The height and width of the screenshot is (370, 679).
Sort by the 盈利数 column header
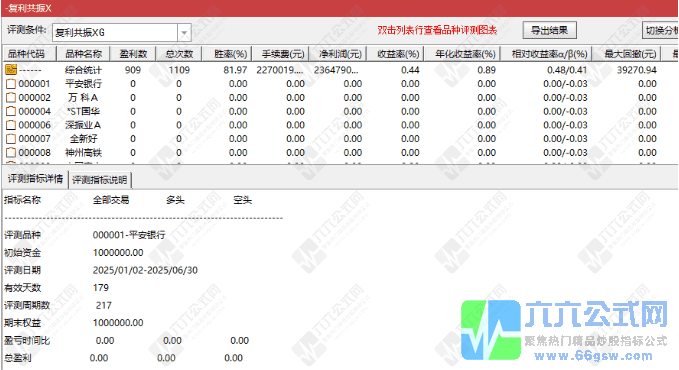[133, 54]
